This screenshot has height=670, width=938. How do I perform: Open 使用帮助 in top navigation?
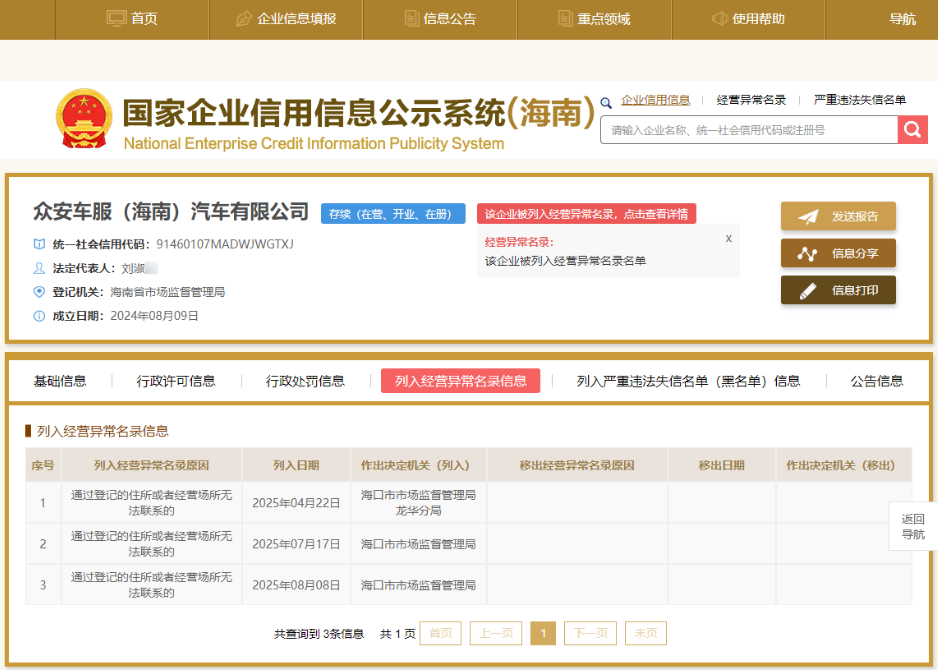tap(747, 19)
